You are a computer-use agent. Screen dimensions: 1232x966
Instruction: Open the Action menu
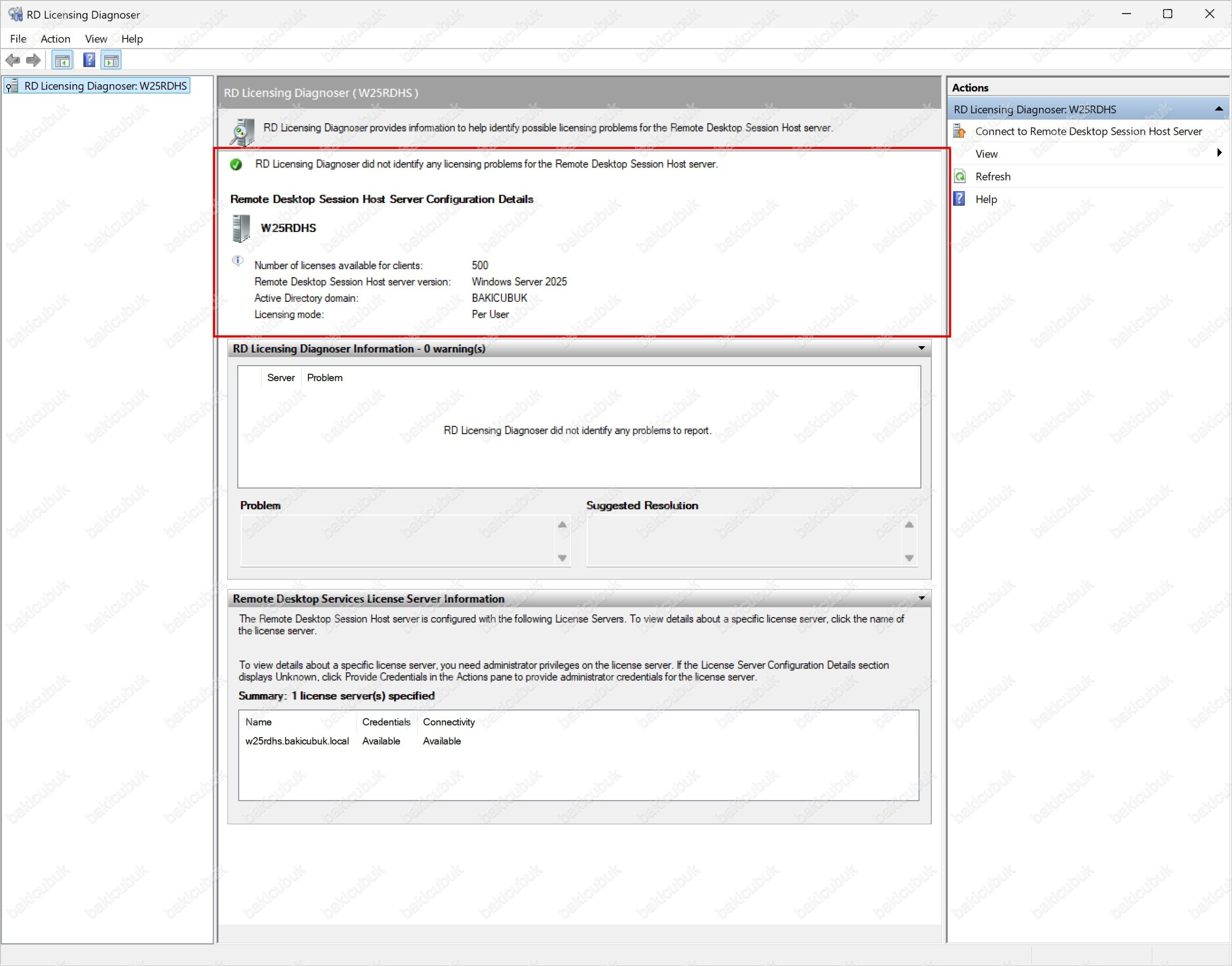55,39
